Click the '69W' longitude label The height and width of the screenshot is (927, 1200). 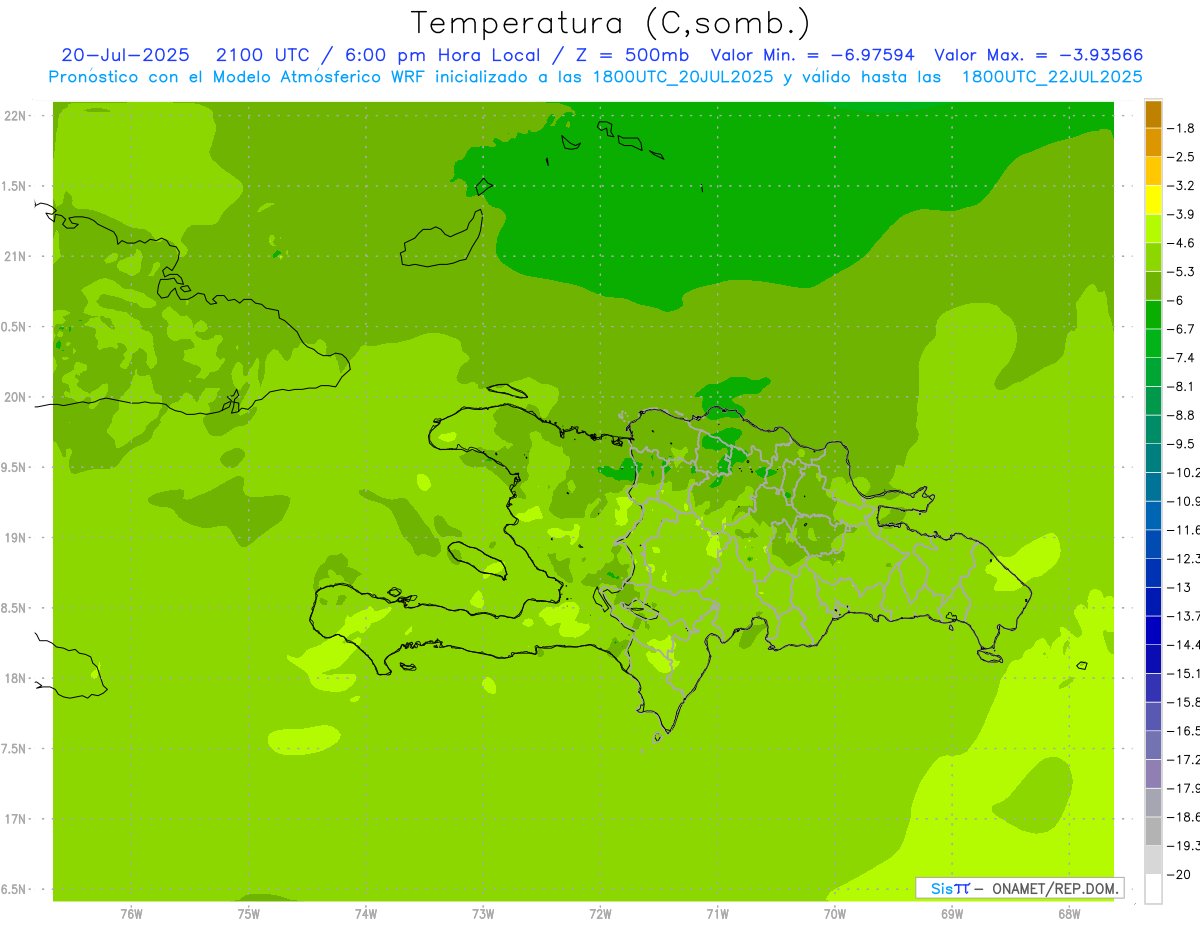[952, 913]
